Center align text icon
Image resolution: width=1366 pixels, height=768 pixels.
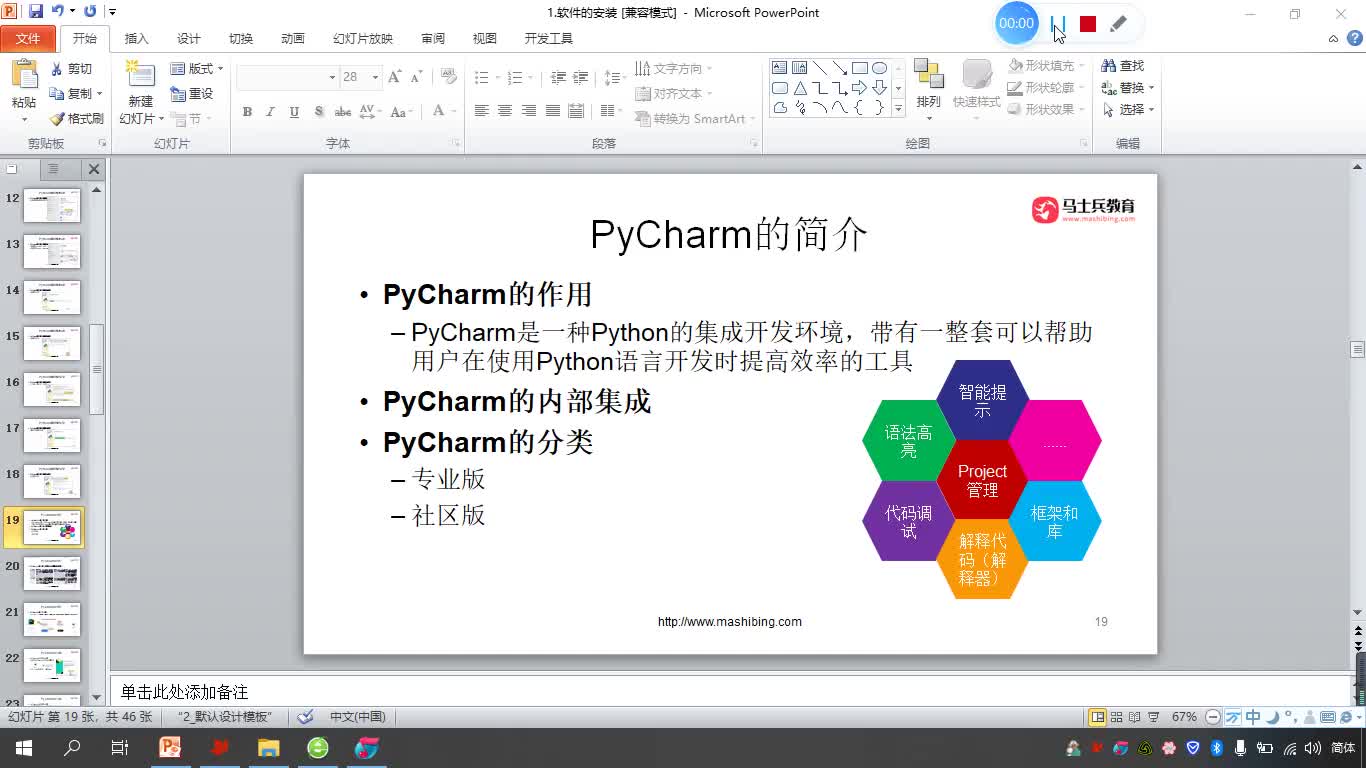tap(505, 111)
